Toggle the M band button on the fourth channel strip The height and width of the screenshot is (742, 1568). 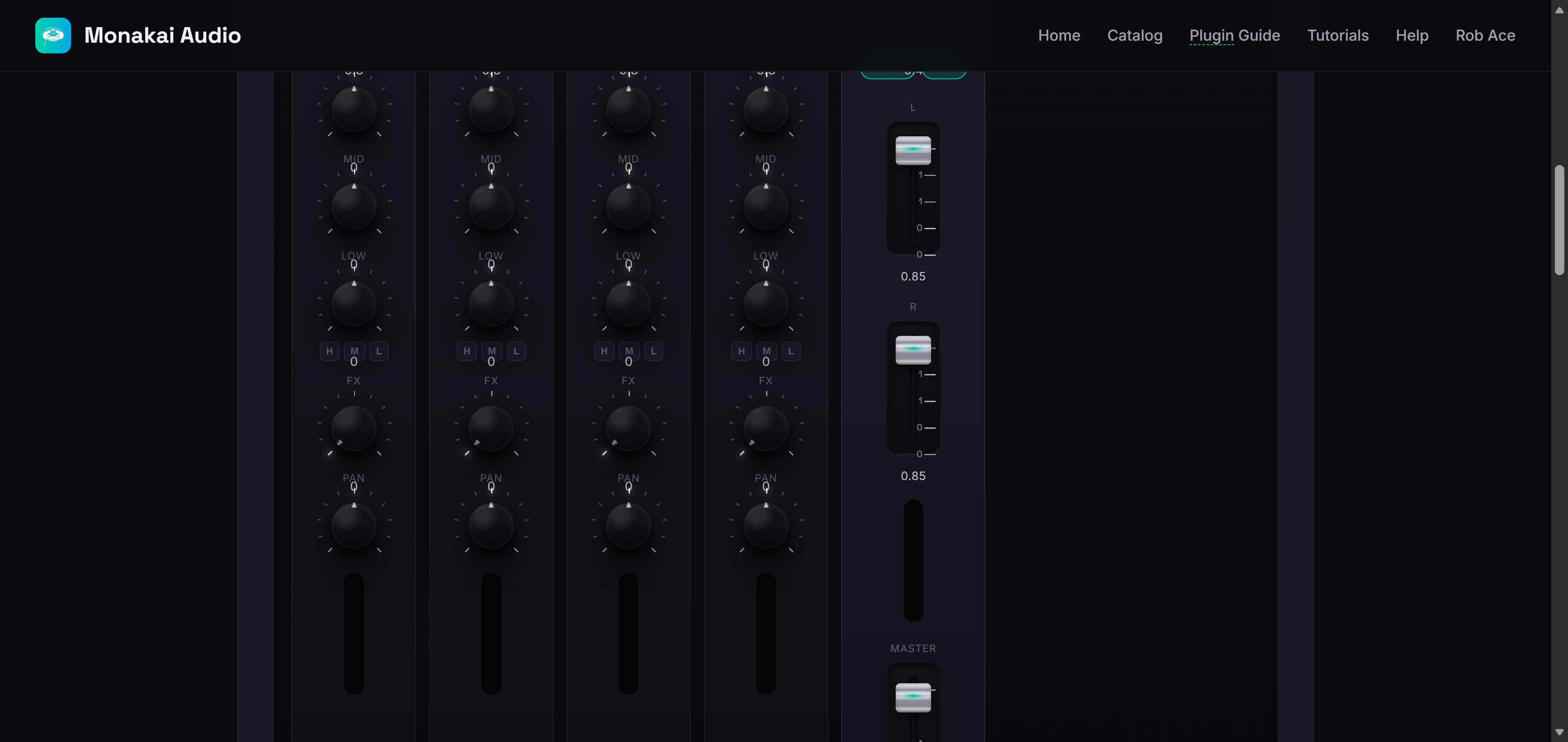766,351
